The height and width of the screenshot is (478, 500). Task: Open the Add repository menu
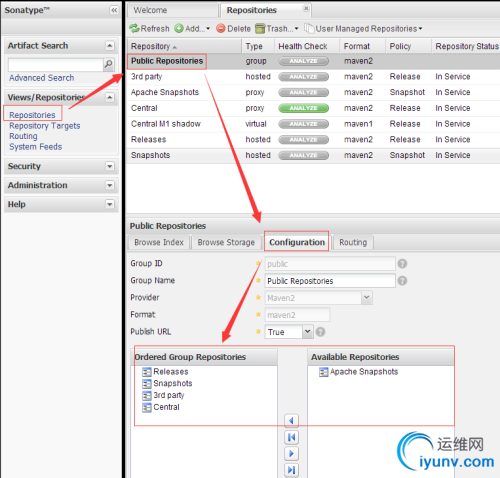(192, 29)
